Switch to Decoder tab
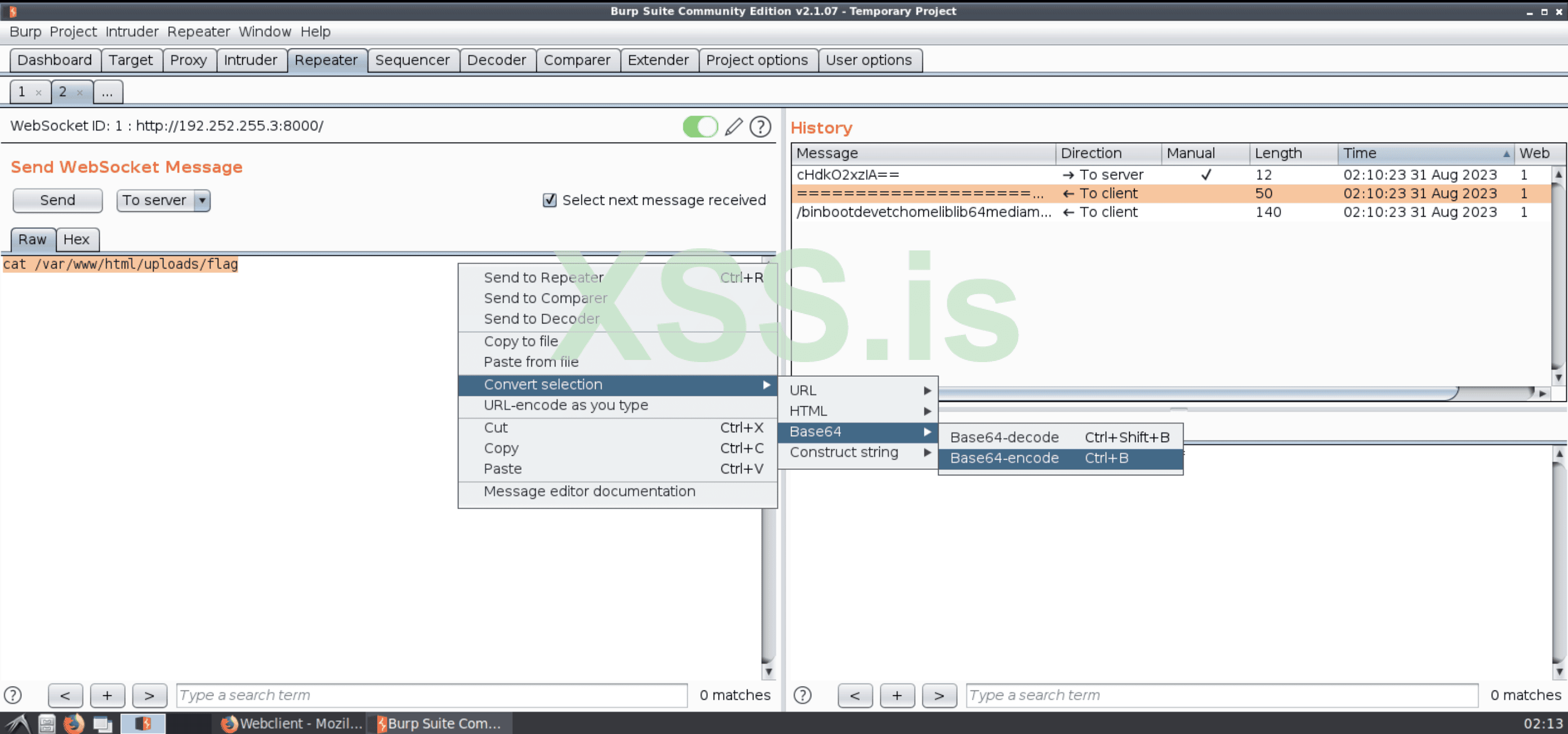The image size is (1568, 734). pyautogui.click(x=496, y=60)
